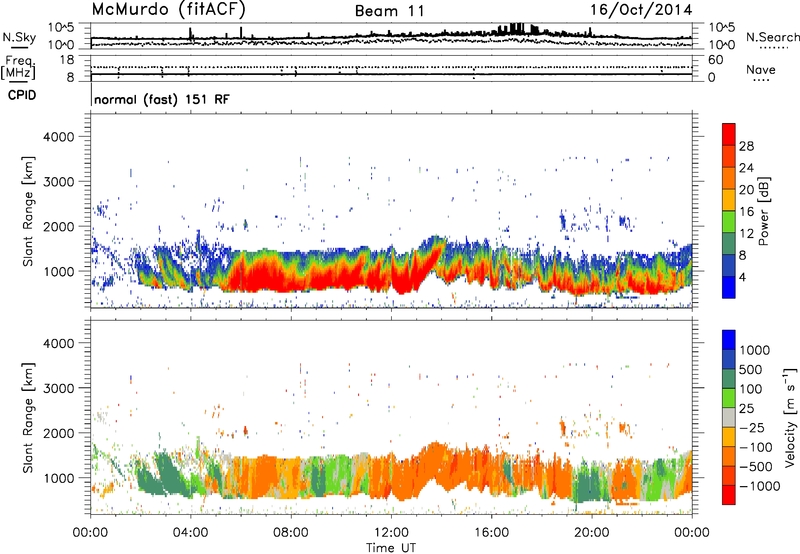Click the 16:00 time tick label

491,533
